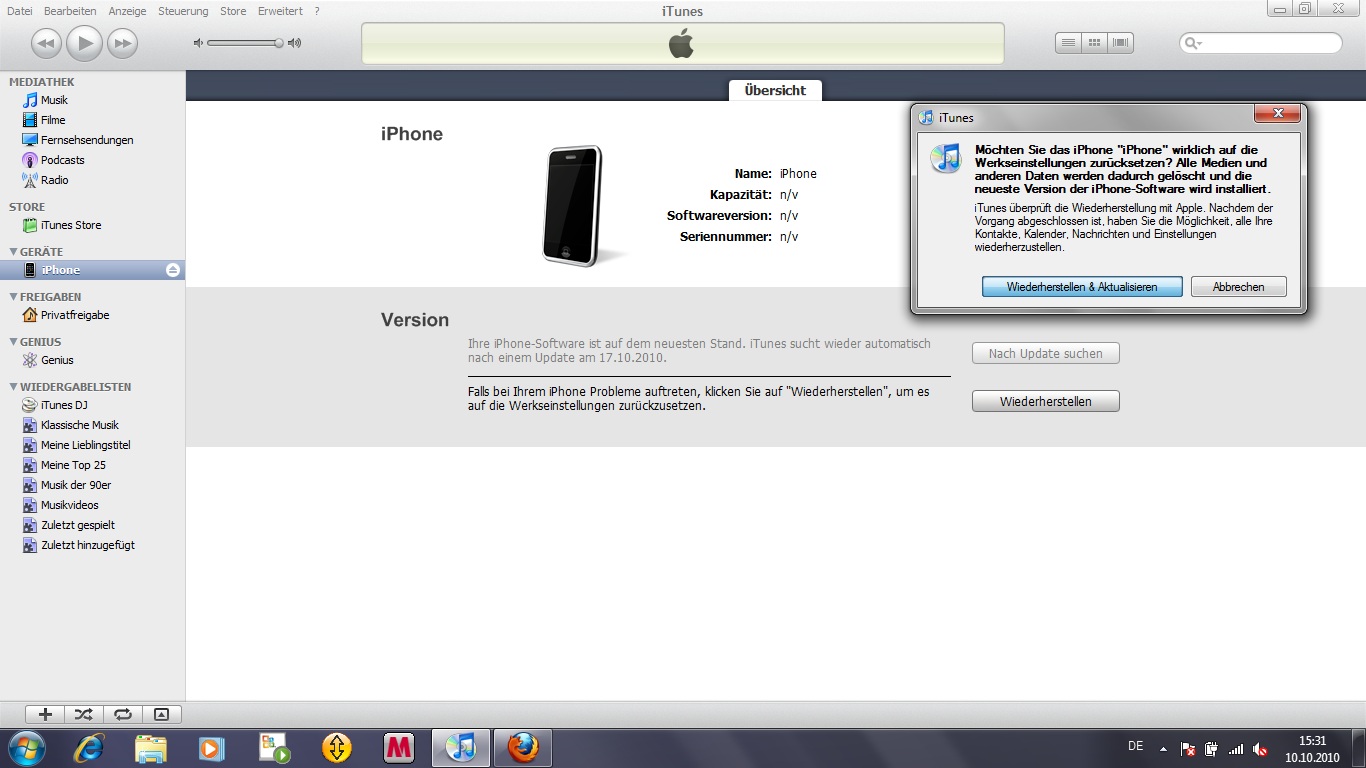Image resolution: width=1366 pixels, height=768 pixels.
Task: Click the Wiederherstellen button
Action: 1046,401
